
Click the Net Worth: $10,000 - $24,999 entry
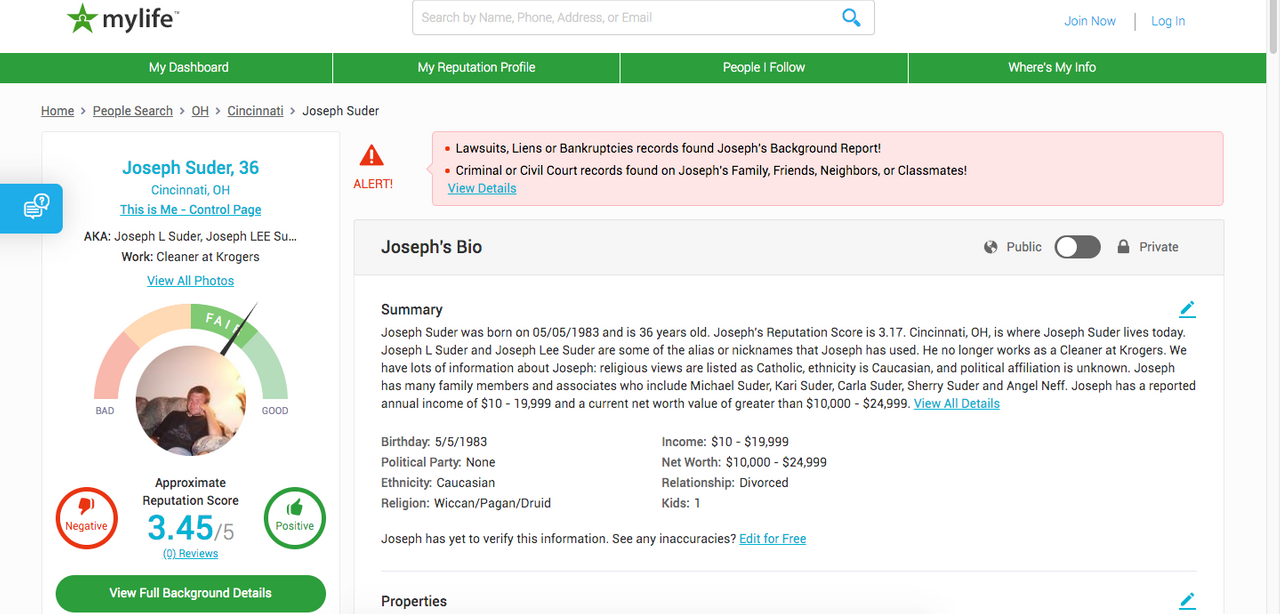[x=744, y=462]
